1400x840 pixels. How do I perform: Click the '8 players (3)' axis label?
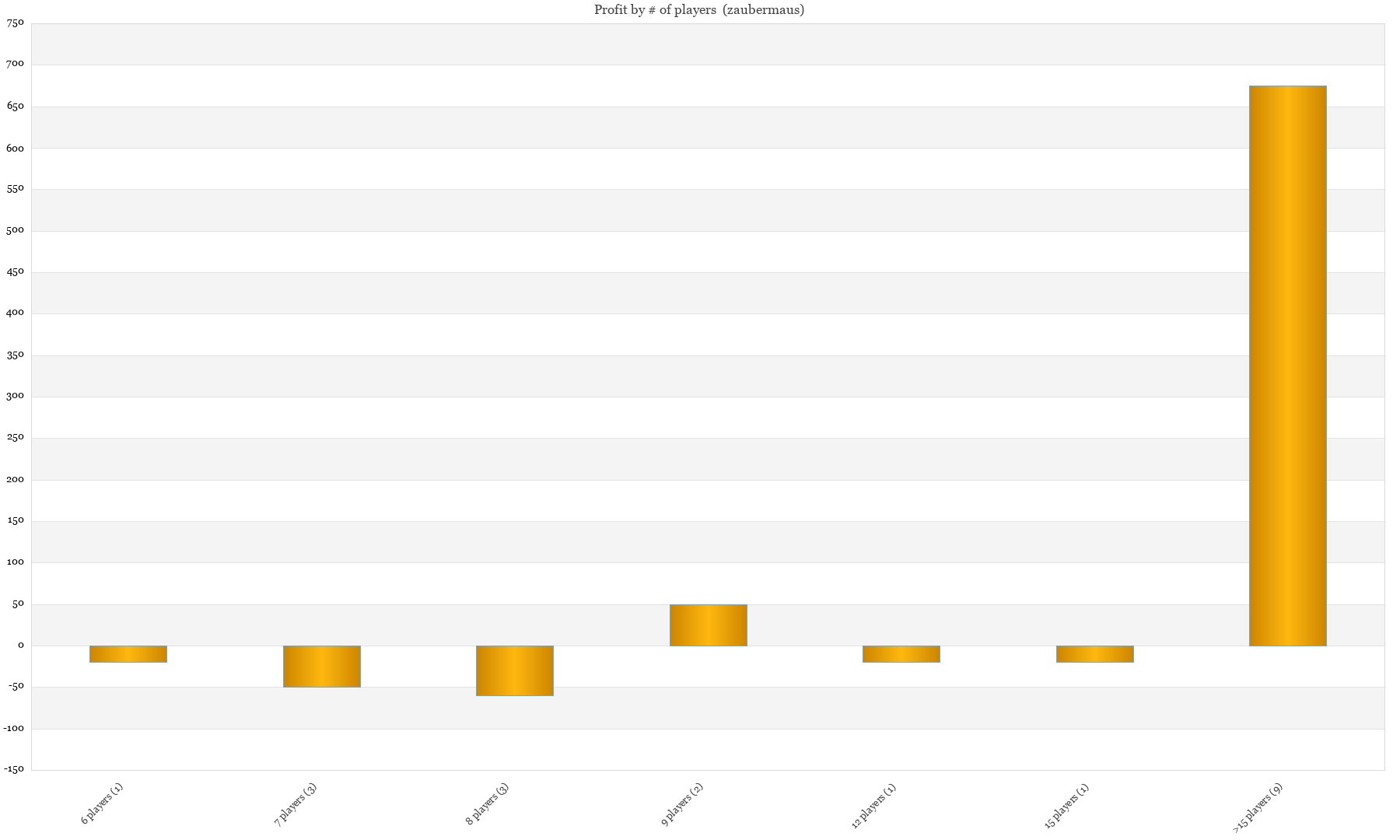(x=488, y=804)
